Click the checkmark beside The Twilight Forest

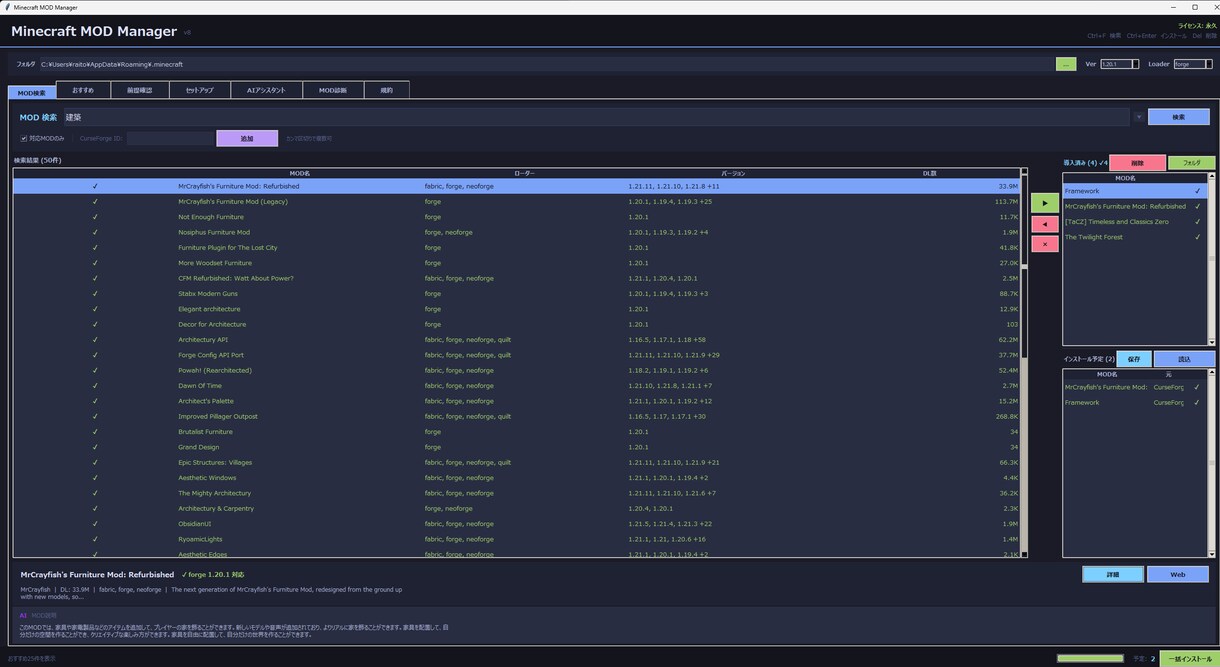(1197, 237)
